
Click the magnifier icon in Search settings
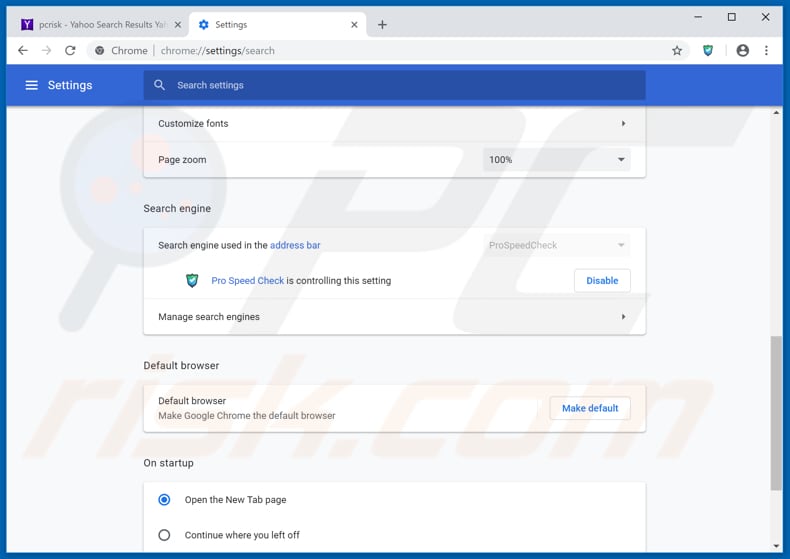click(x=159, y=85)
